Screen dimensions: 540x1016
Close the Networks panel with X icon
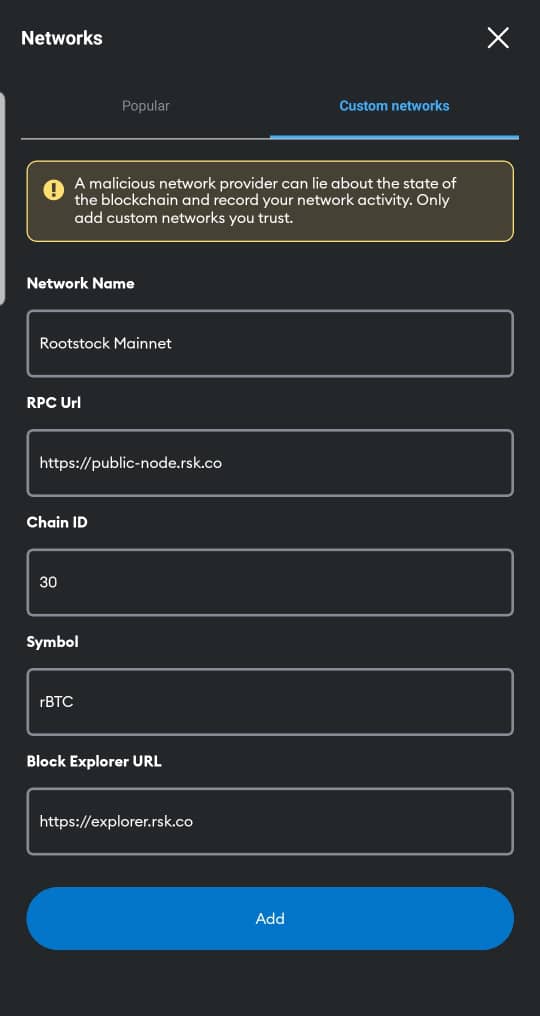point(498,38)
